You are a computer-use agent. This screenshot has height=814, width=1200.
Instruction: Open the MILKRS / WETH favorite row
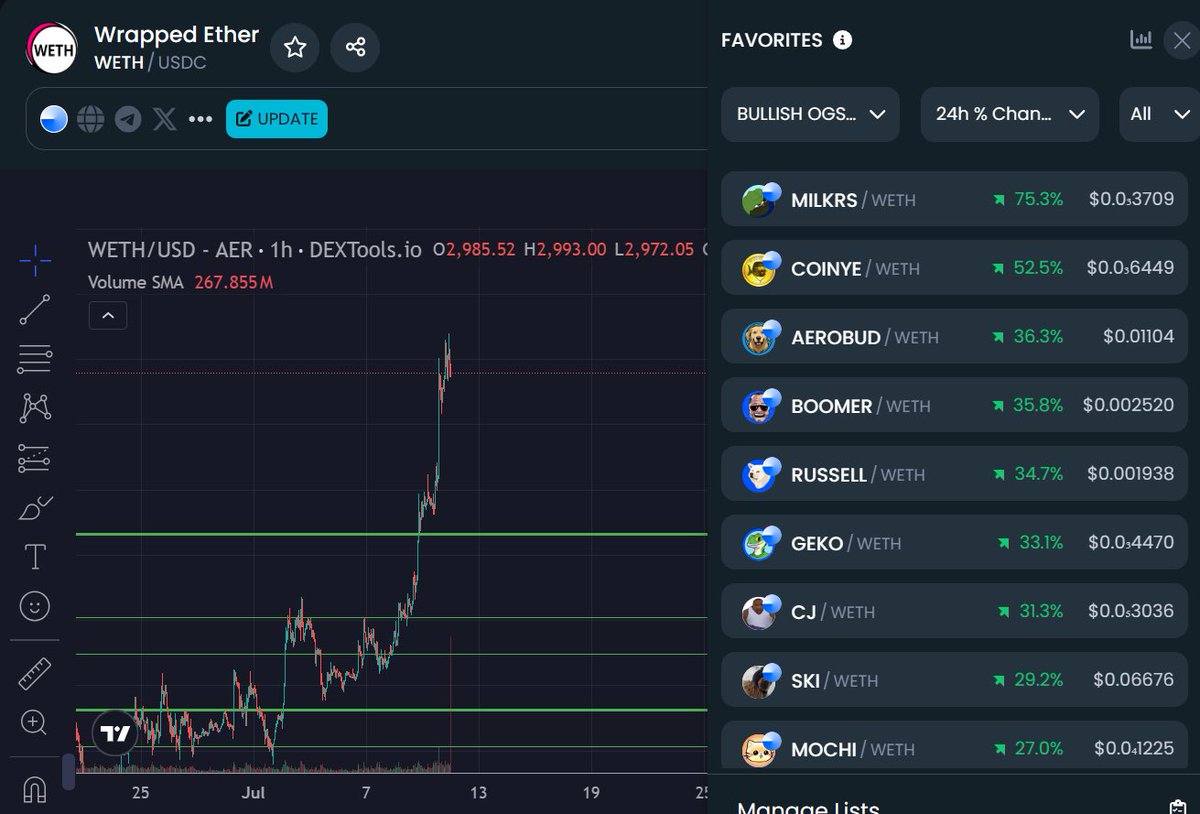coord(953,199)
